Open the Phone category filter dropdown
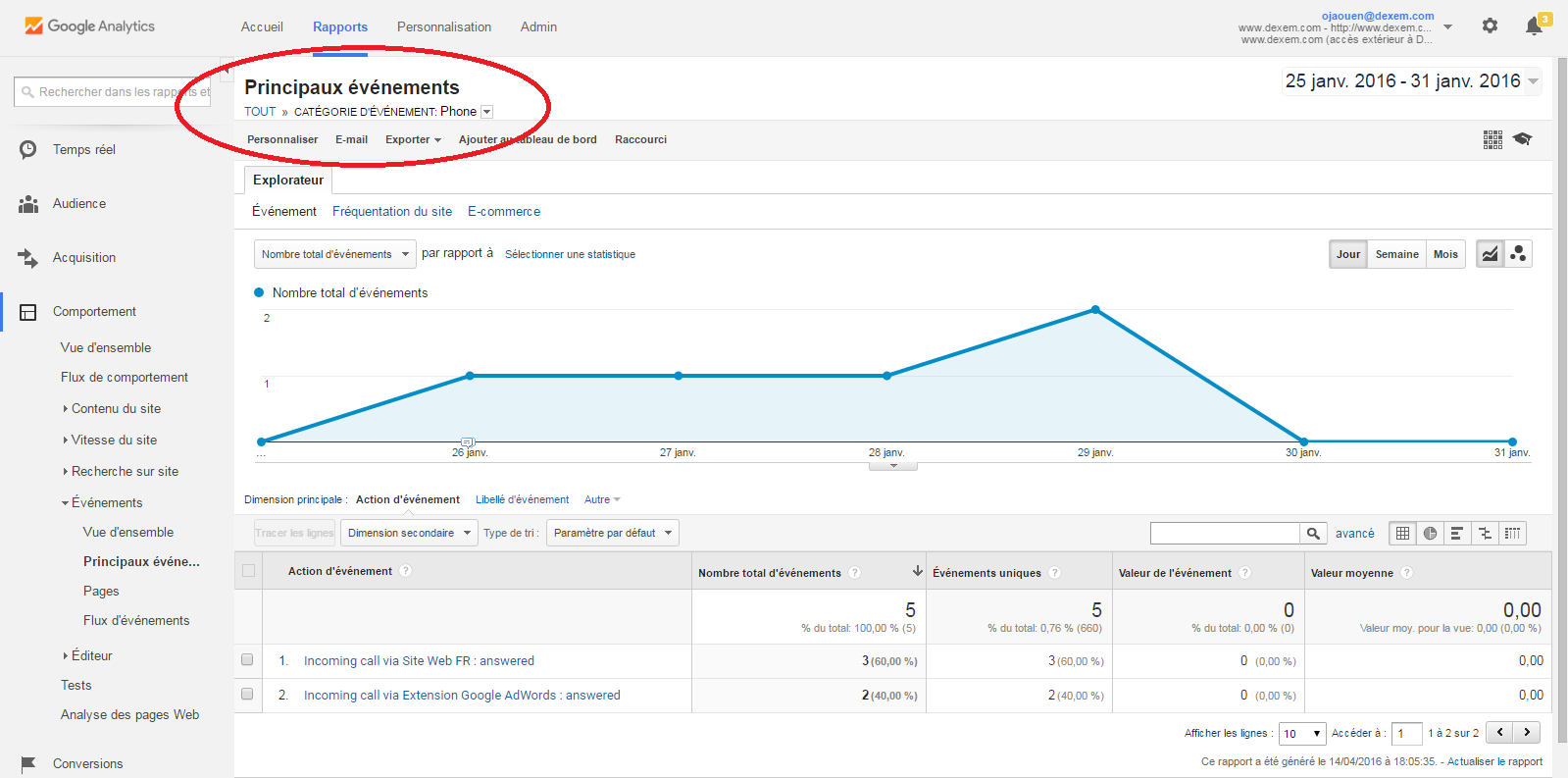Viewport: 1568px width, 778px height. pyautogui.click(x=487, y=112)
